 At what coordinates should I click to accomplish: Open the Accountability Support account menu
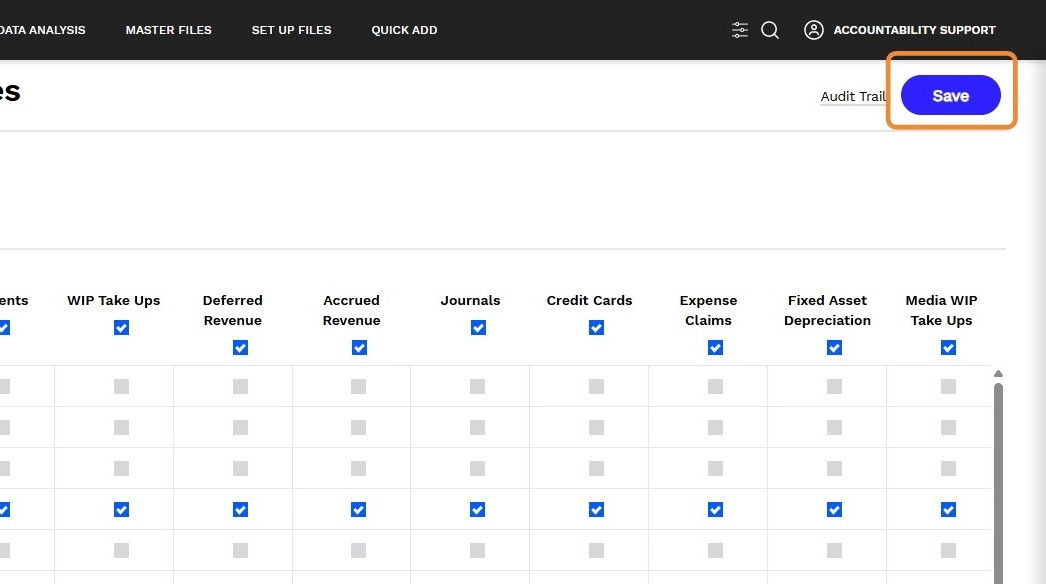[914, 30]
